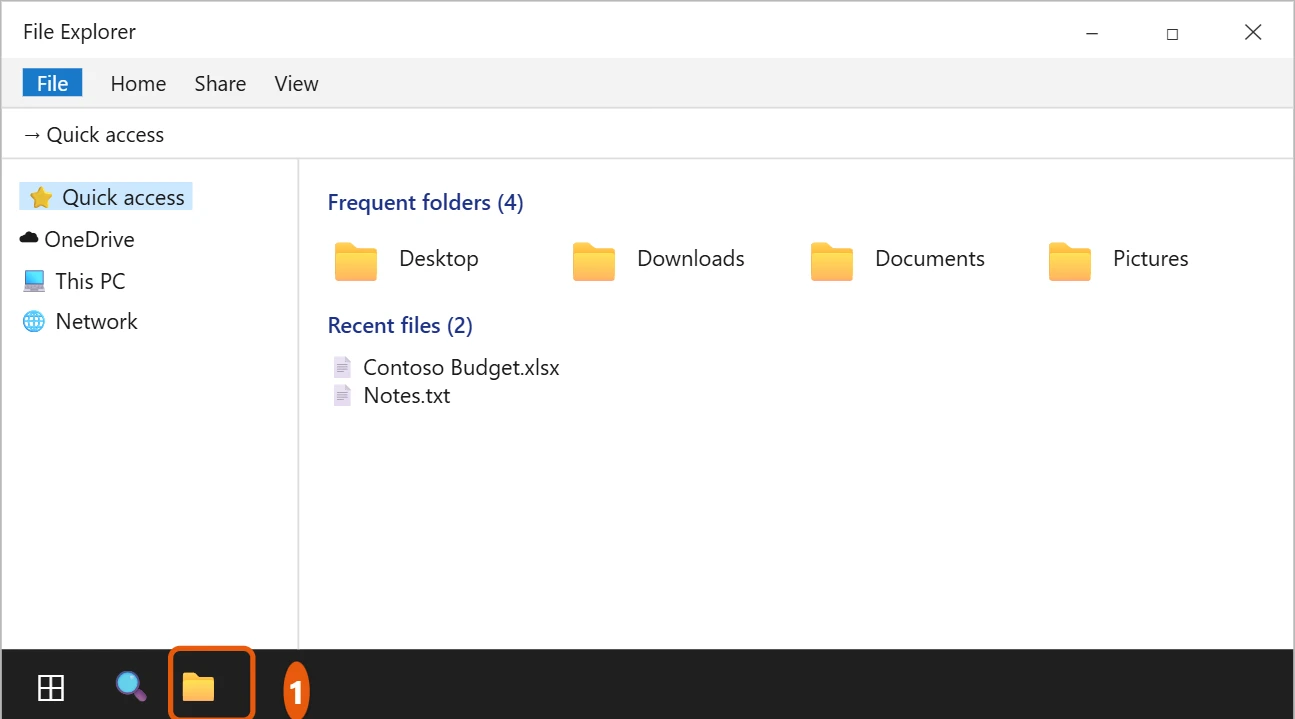Screen dimensions: 1295x719
Task: Select the Notes.txt file name
Action: 407,395
